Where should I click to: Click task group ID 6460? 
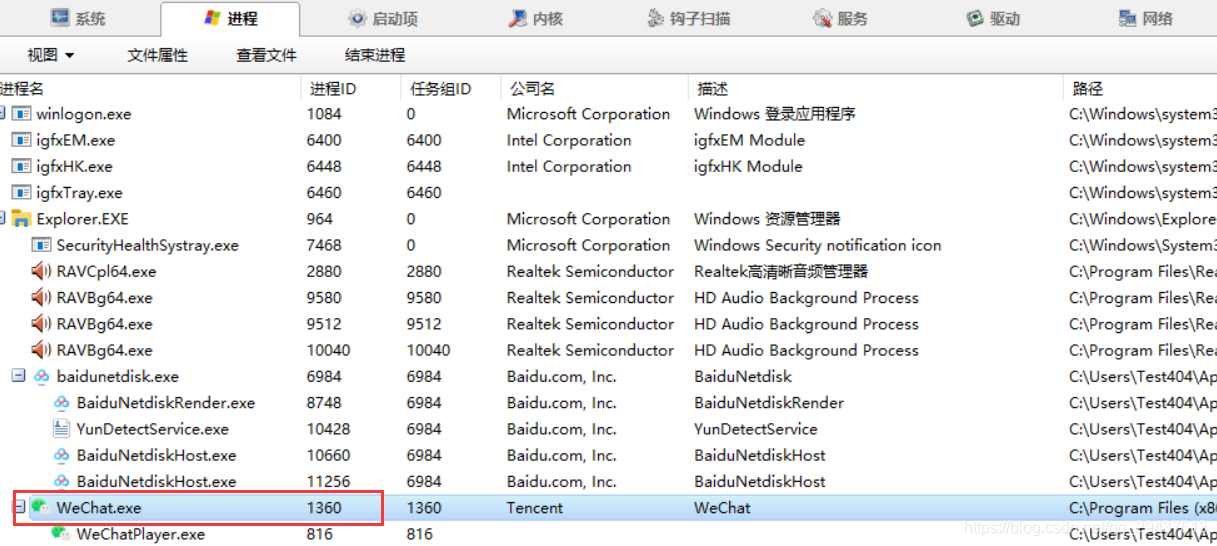point(424,192)
